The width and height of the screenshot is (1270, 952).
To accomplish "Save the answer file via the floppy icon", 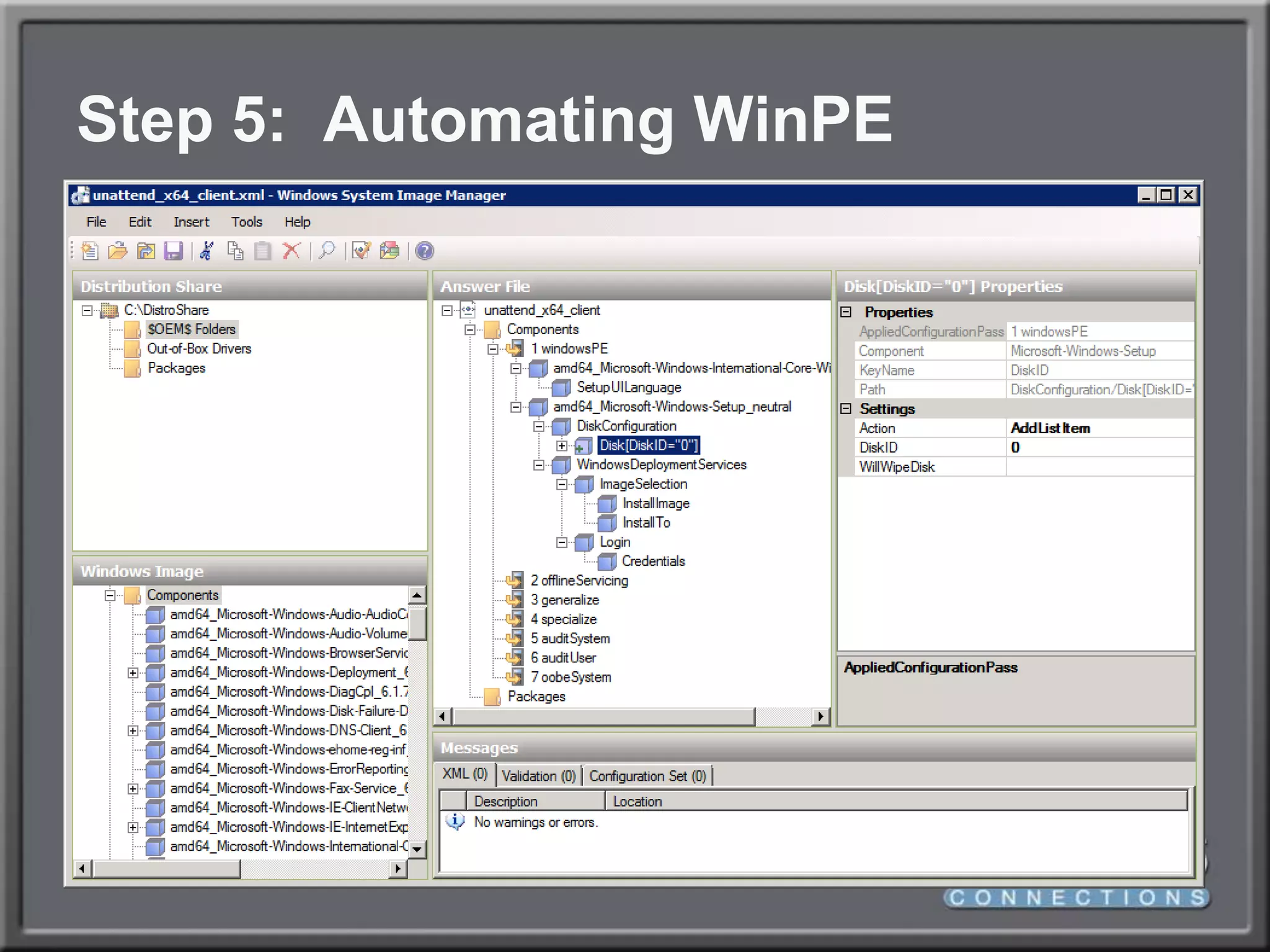I will [173, 251].
